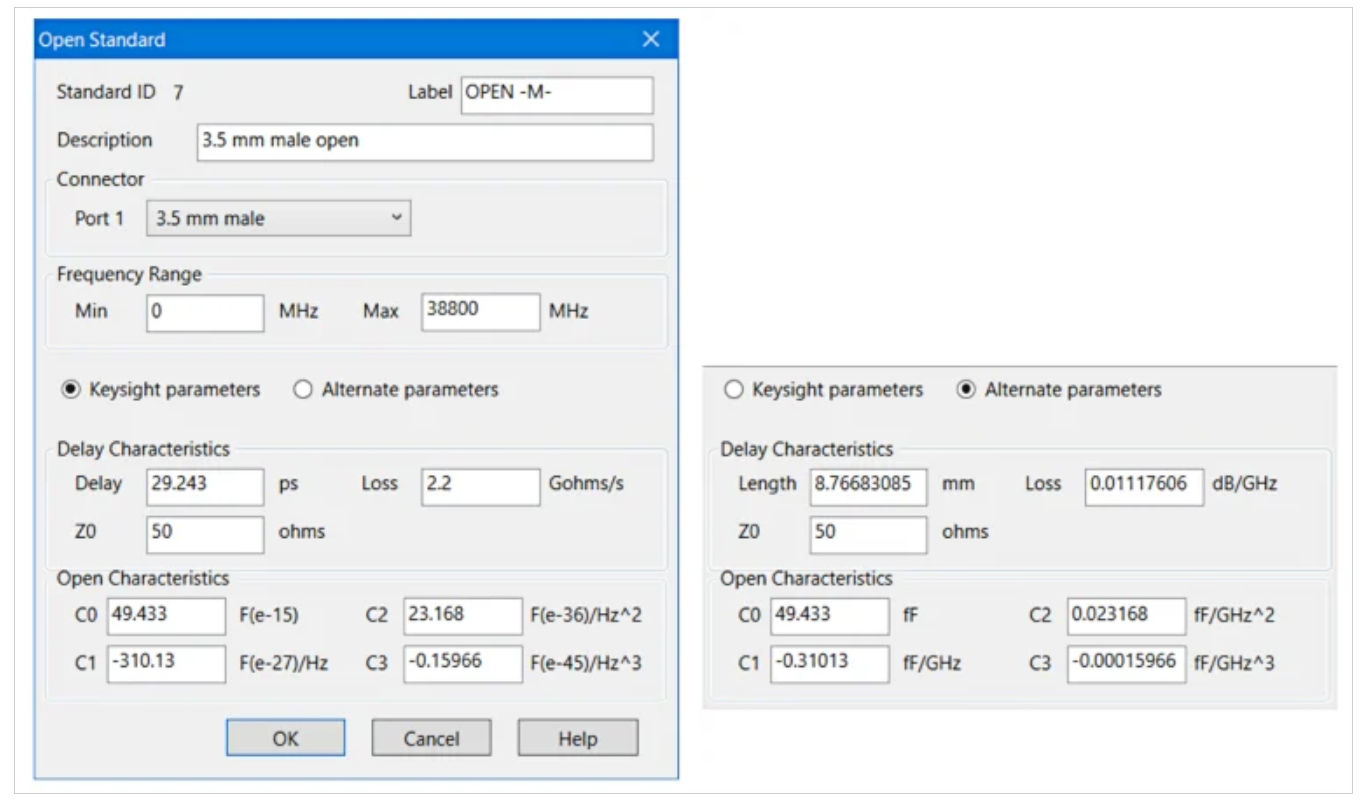
Task: Open Help for Open Standard
Action: click(578, 738)
